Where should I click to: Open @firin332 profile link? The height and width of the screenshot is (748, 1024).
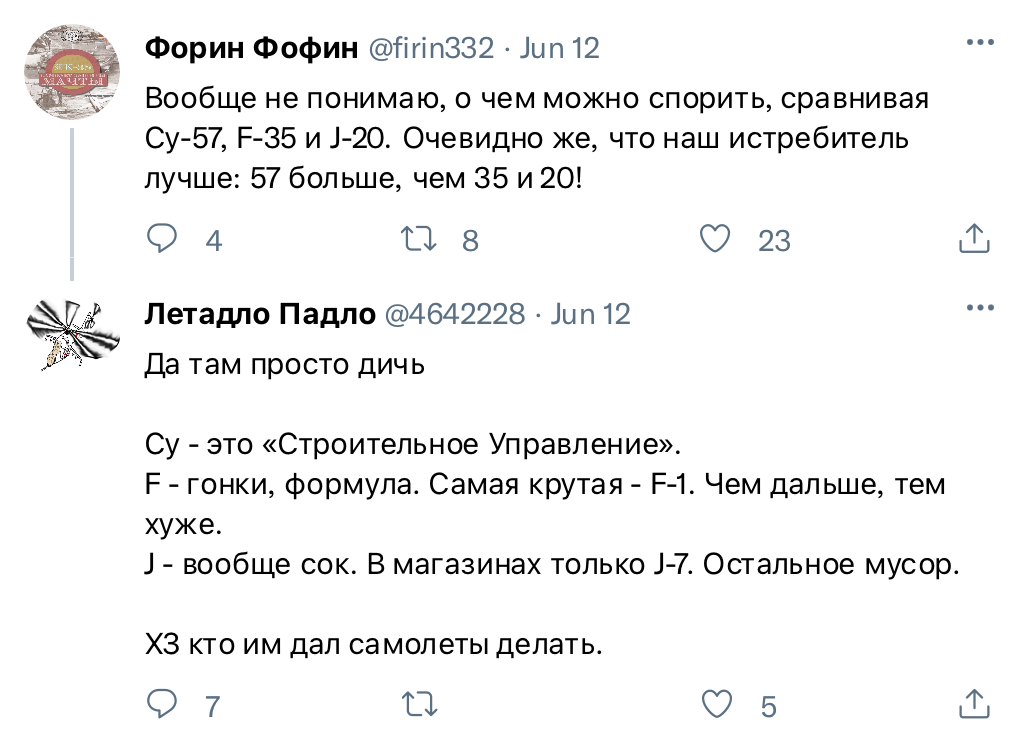[x=433, y=46]
